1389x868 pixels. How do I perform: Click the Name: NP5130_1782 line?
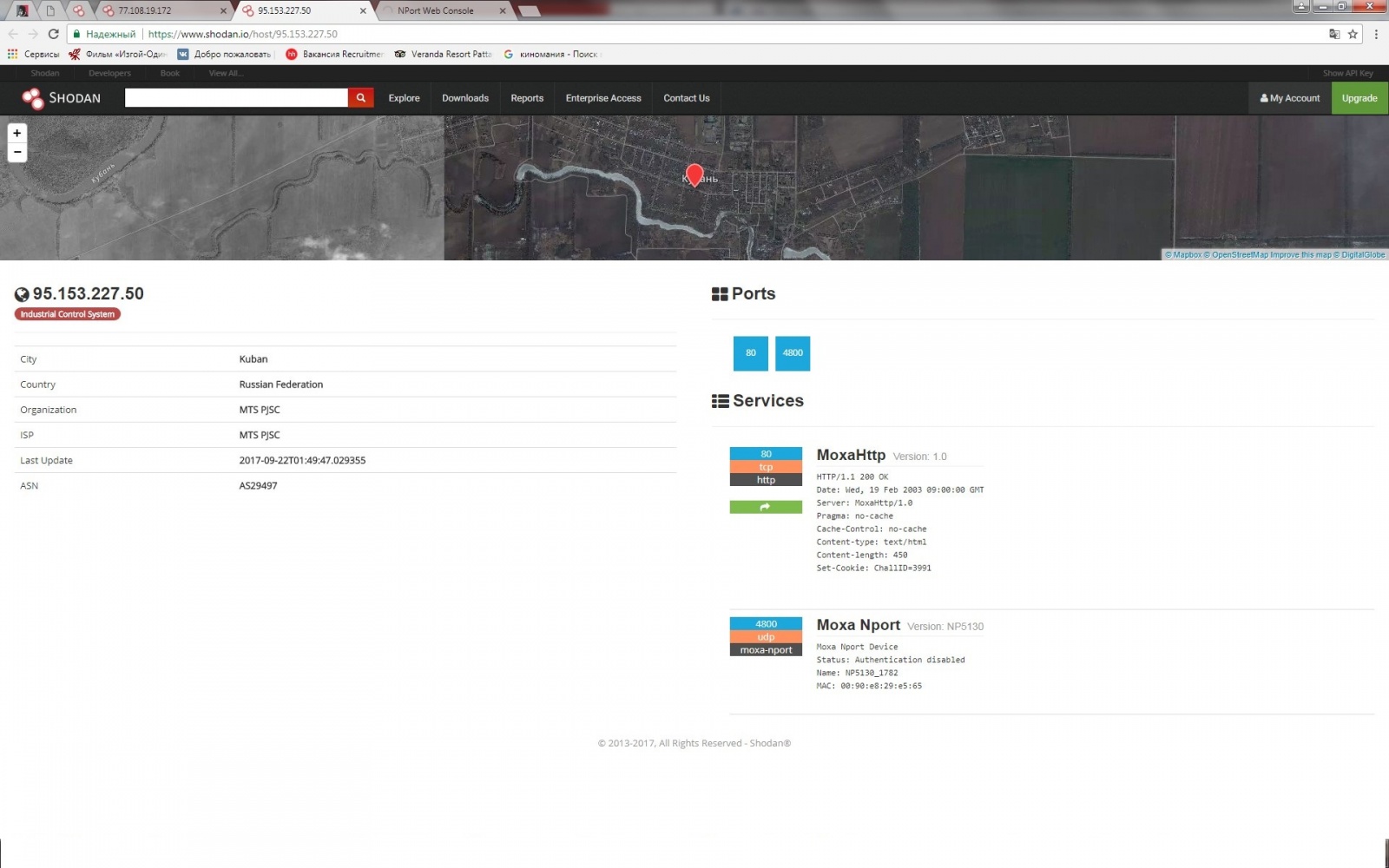(857, 673)
